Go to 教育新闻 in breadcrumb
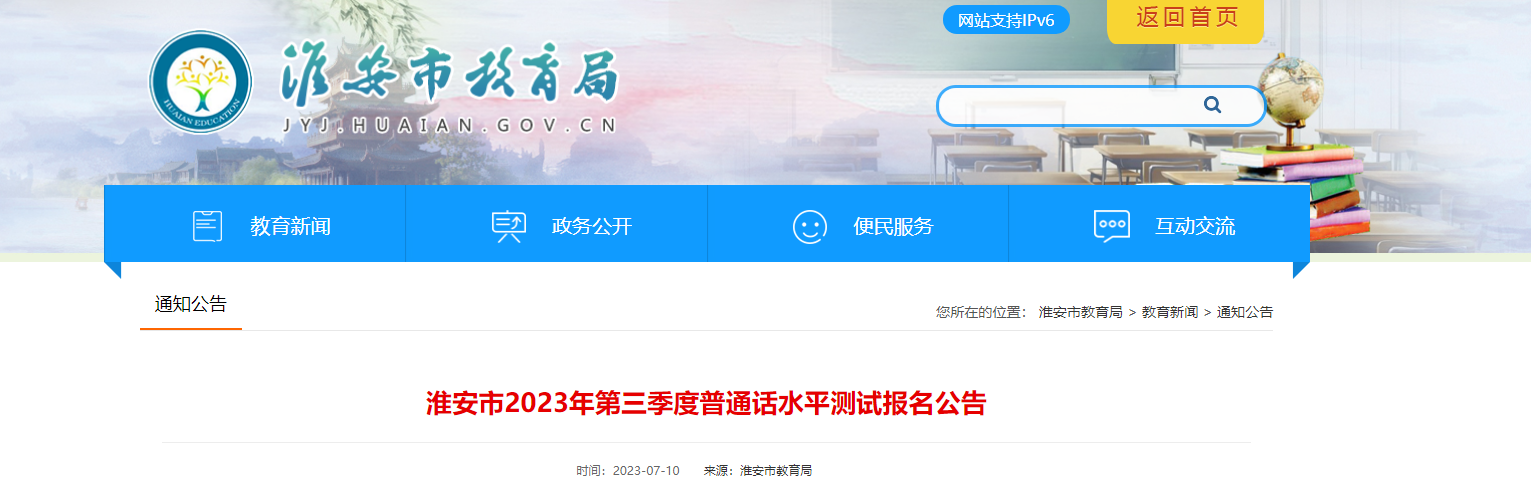The image size is (1531, 503). (x=1170, y=312)
